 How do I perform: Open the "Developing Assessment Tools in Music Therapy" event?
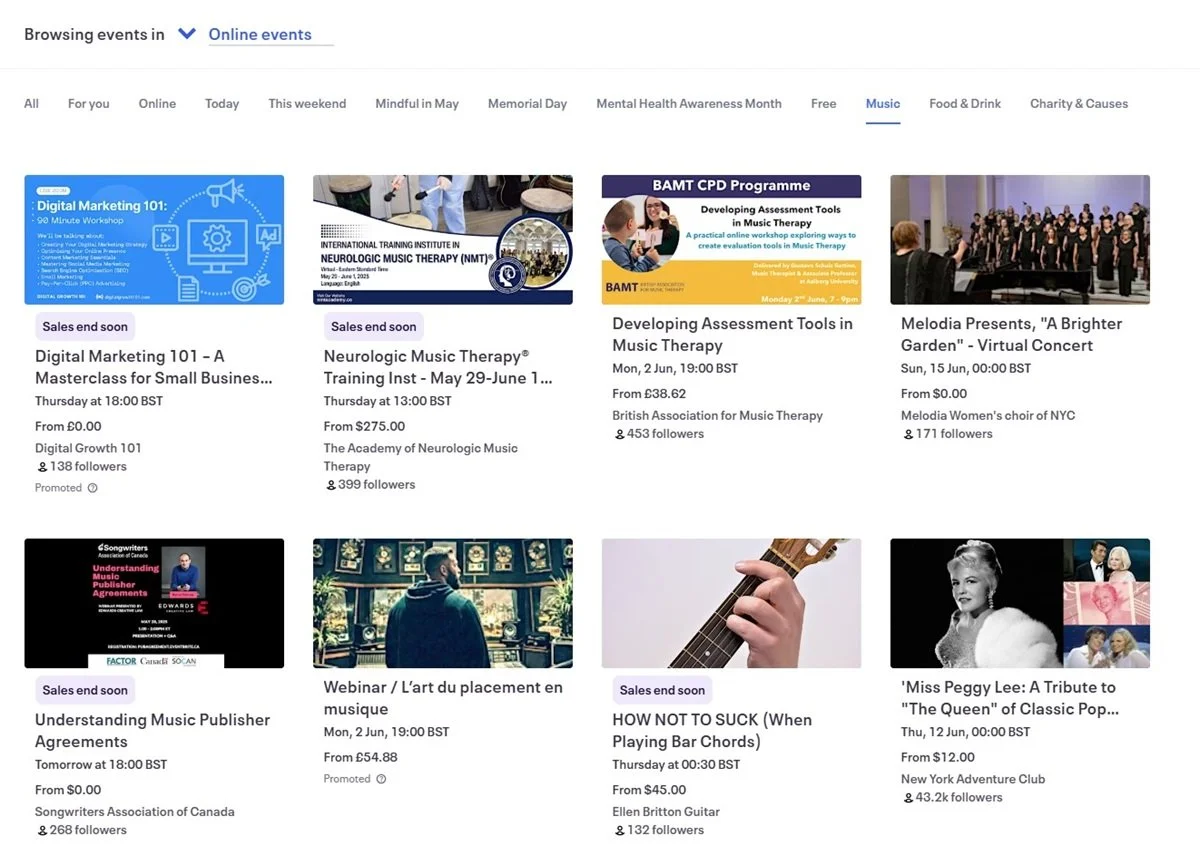click(731, 334)
